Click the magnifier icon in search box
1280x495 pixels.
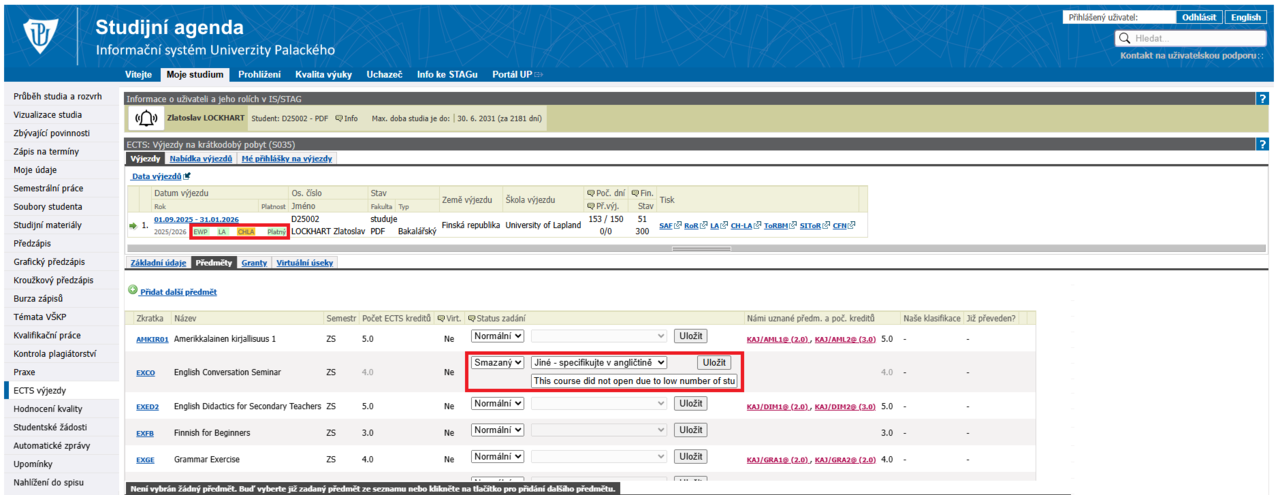tap(1125, 38)
